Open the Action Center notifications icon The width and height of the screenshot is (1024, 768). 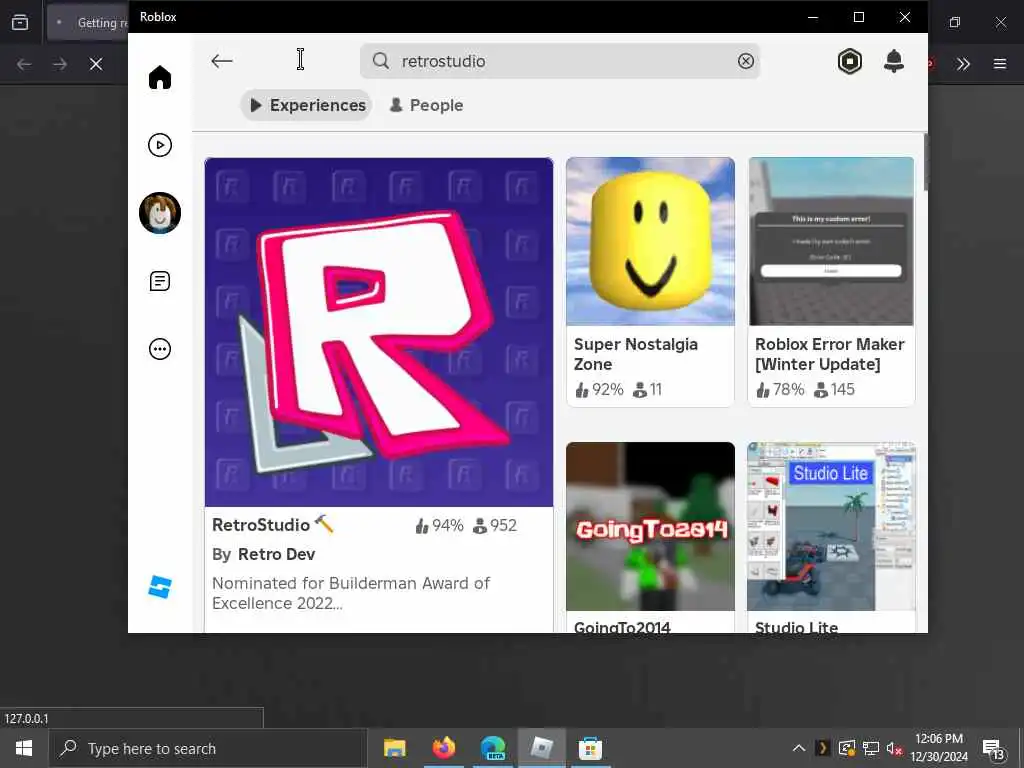click(993, 748)
